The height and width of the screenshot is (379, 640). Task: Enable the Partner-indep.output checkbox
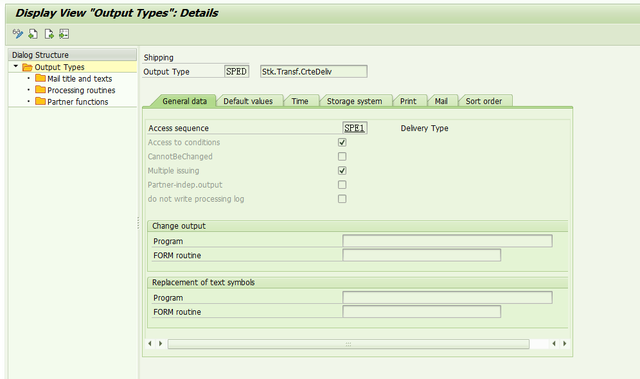pos(342,185)
